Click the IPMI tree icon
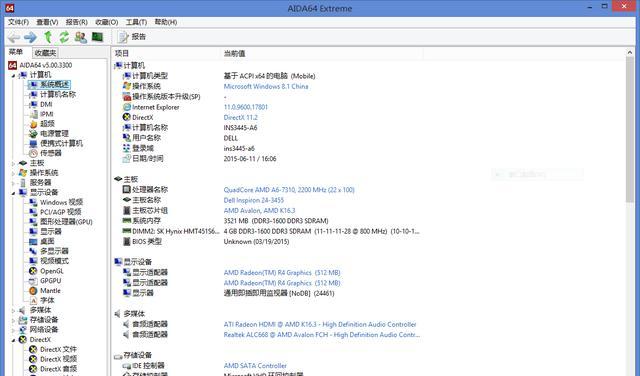Image resolution: width=640 pixels, height=376 pixels. [x=33, y=114]
